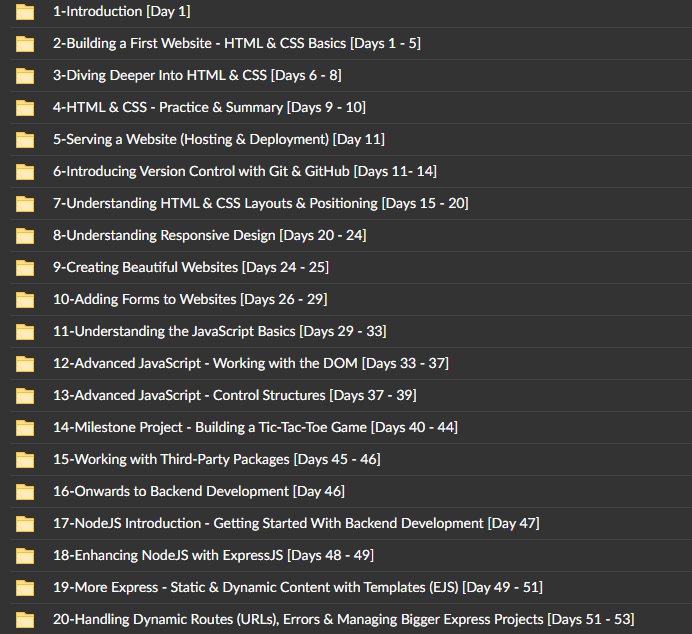Click folder icon for 19-More Express
The height and width of the screenshot is (634, 692).
coord(25,588)
